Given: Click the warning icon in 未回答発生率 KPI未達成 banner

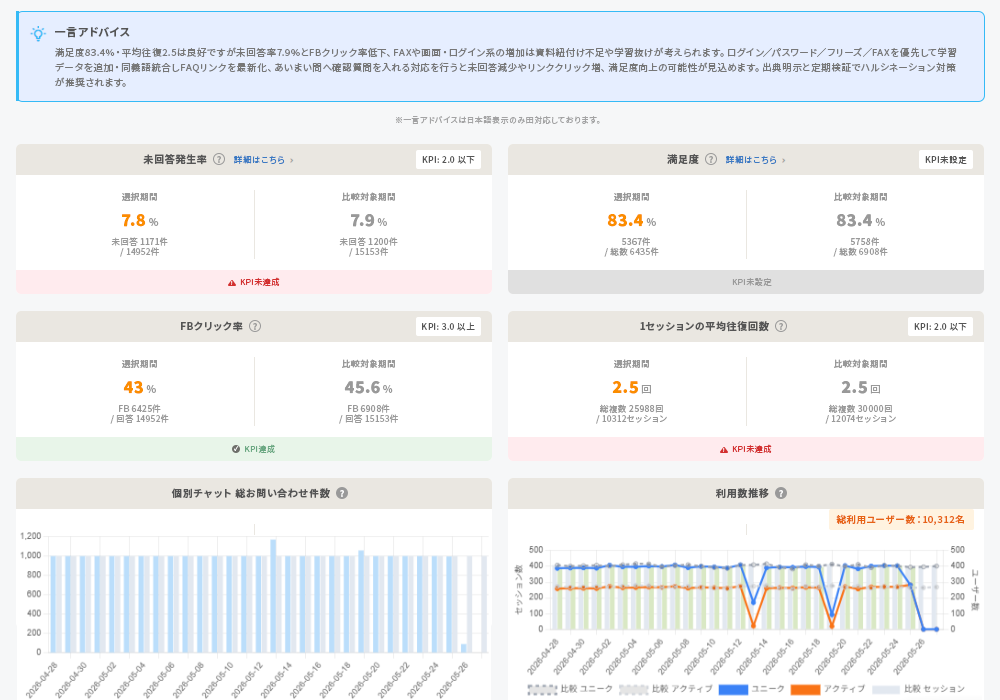Looking at the screenshot, I should point(232,282).
